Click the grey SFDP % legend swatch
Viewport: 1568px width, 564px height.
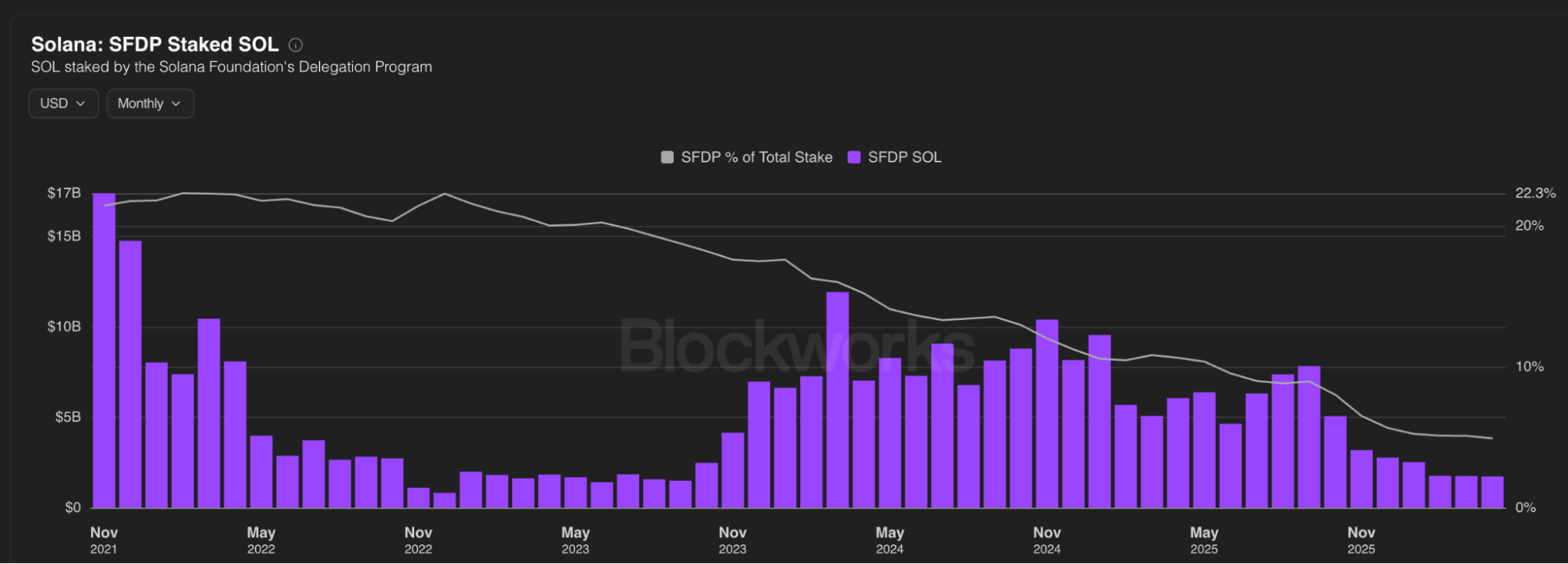tap(668, 158)
